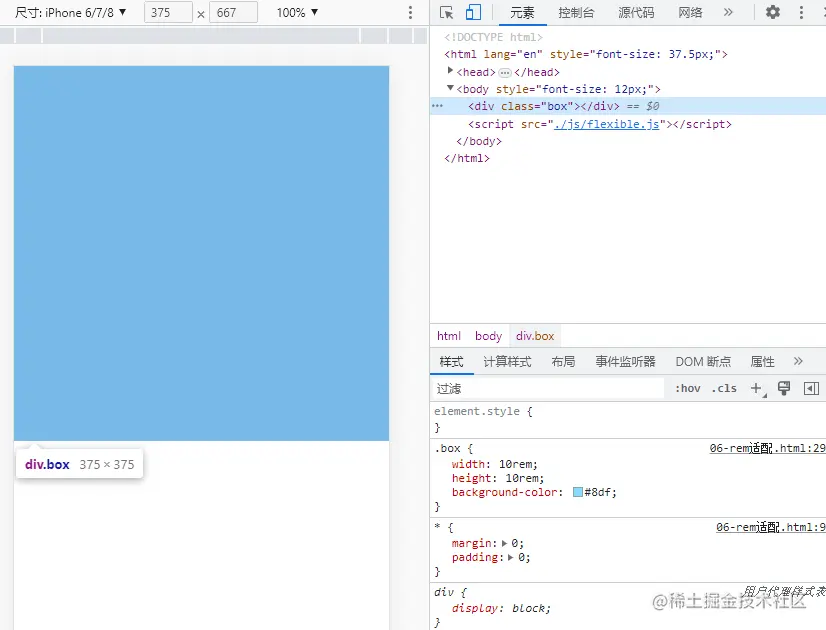
Task: Click the display: block declaration
Action: [x=501, y=608]
